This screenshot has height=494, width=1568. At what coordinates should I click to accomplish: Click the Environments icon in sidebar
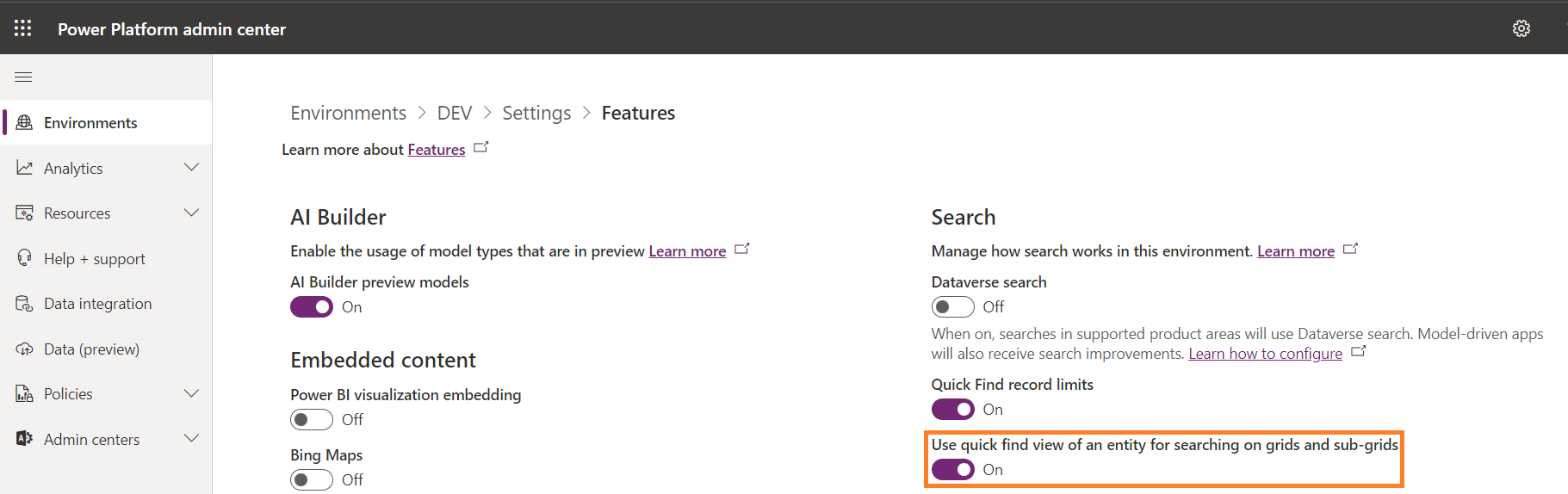(24, 123)
